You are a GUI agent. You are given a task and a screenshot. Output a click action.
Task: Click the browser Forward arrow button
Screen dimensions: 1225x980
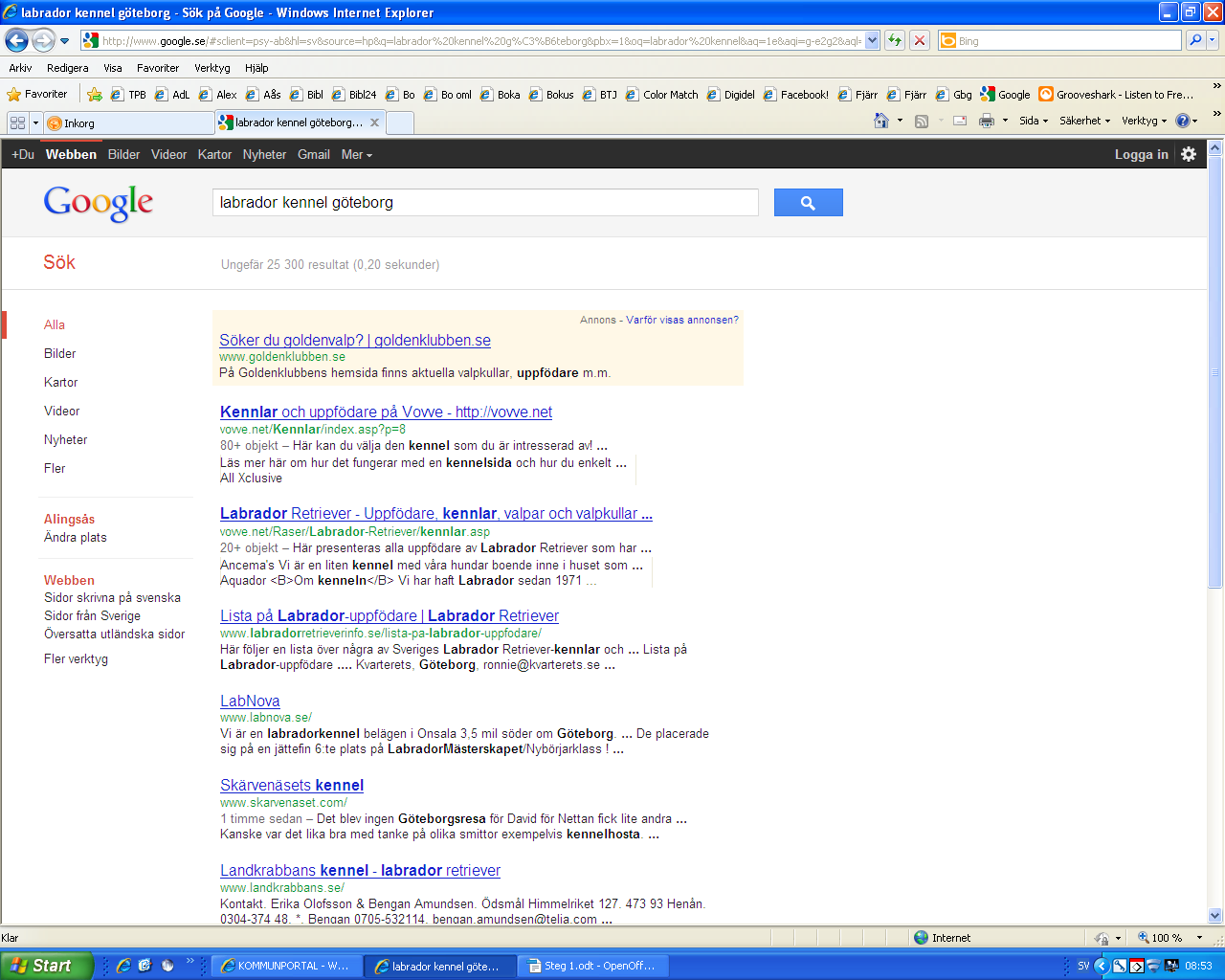[43, 40]
